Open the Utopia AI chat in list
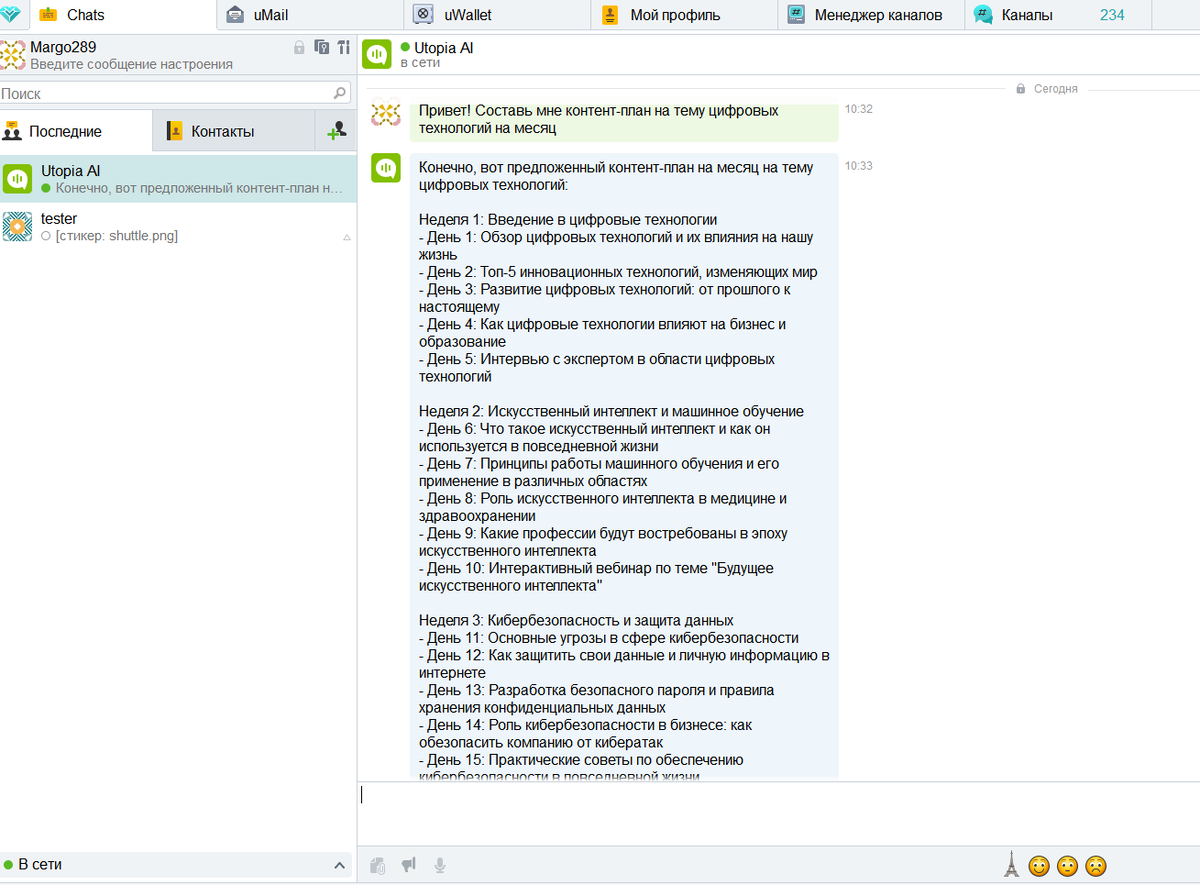This screenshot has height=885, width=1200. pos(178,179)
